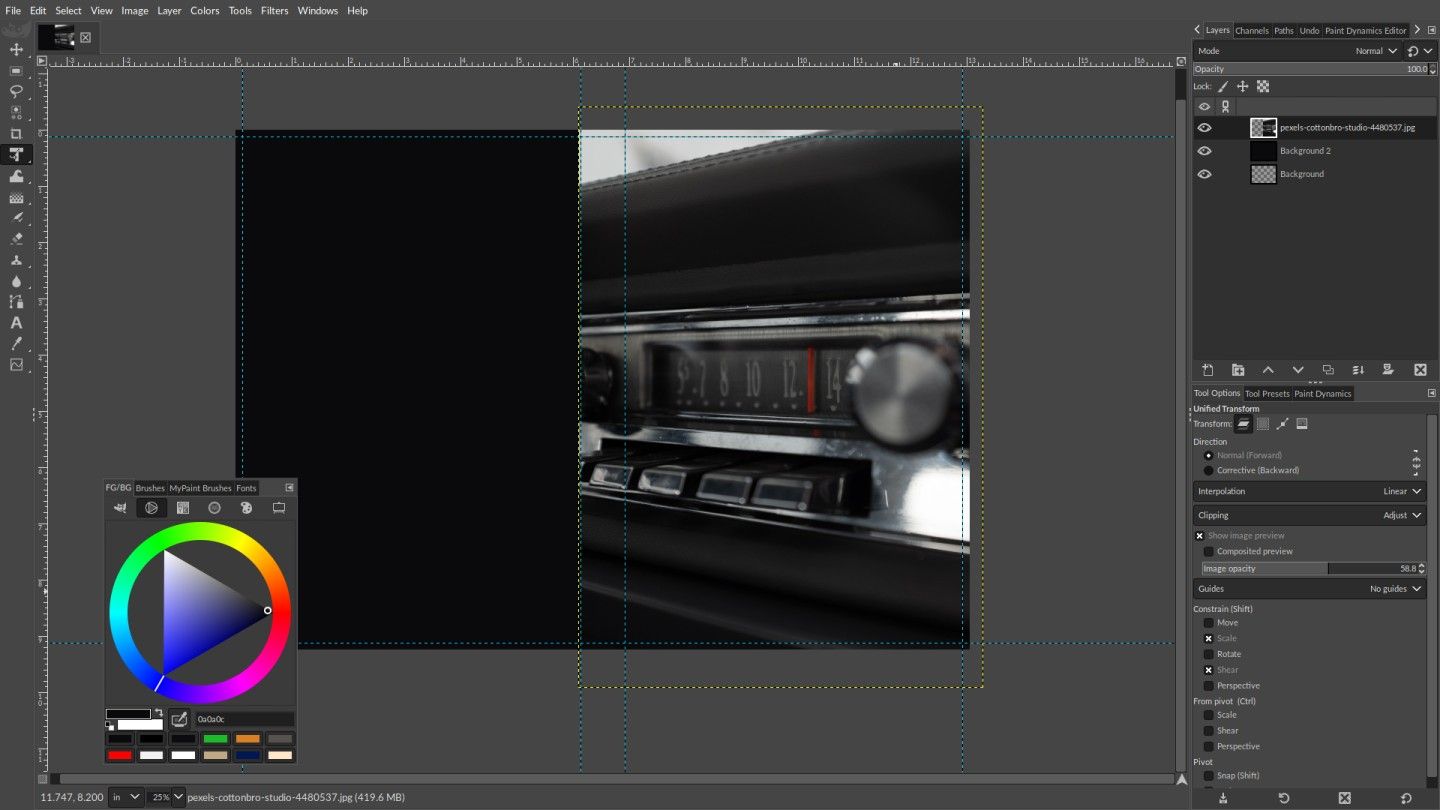
Task: Select the Free Select lasso tool
Action: click(x=16, y=91)
